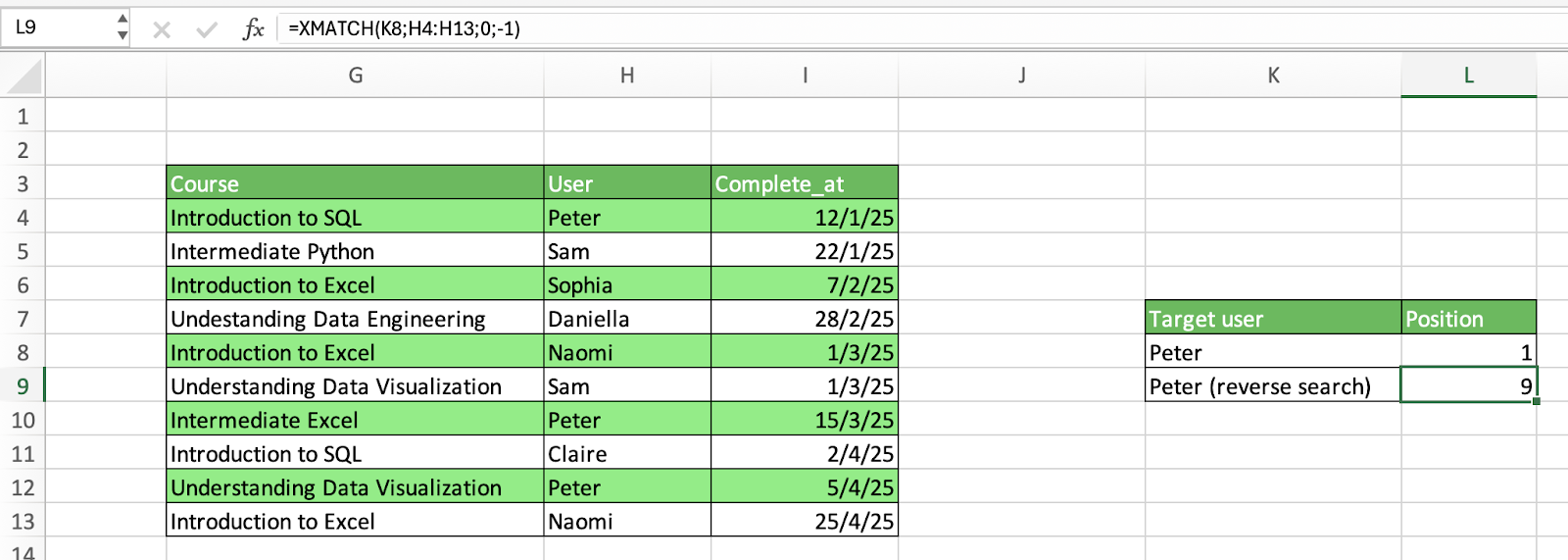Click cell containing Peter (reverse search)
This screenshot has width=1568, height=560.
tap(1273, 386)
